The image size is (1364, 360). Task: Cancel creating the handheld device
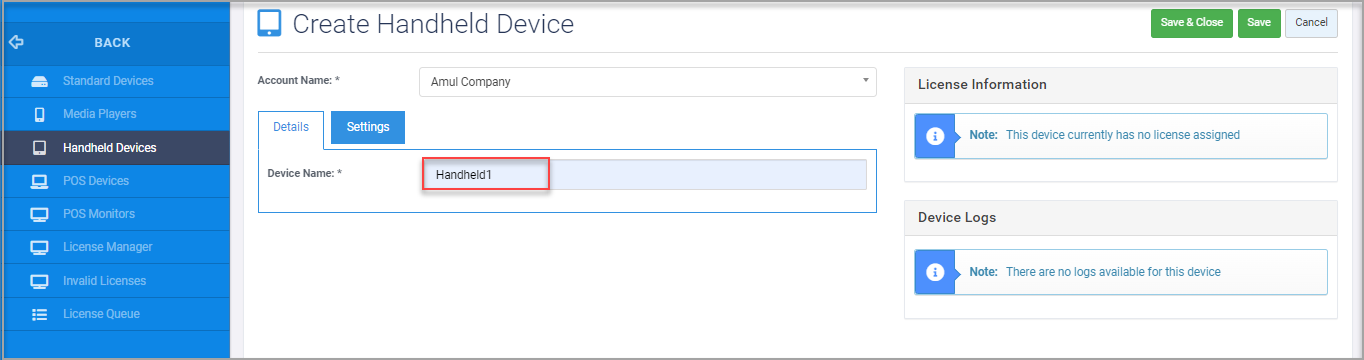[1311, 23]
